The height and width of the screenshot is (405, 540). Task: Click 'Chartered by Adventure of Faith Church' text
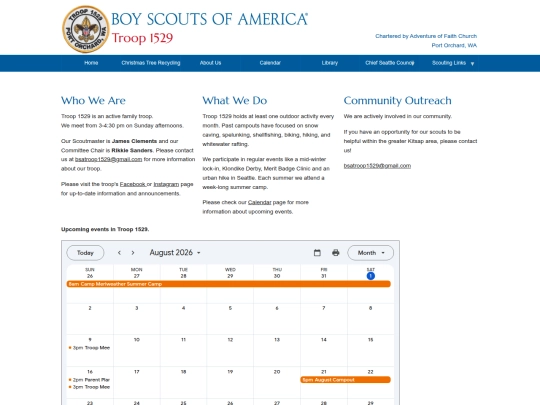[x=426, y=36]
